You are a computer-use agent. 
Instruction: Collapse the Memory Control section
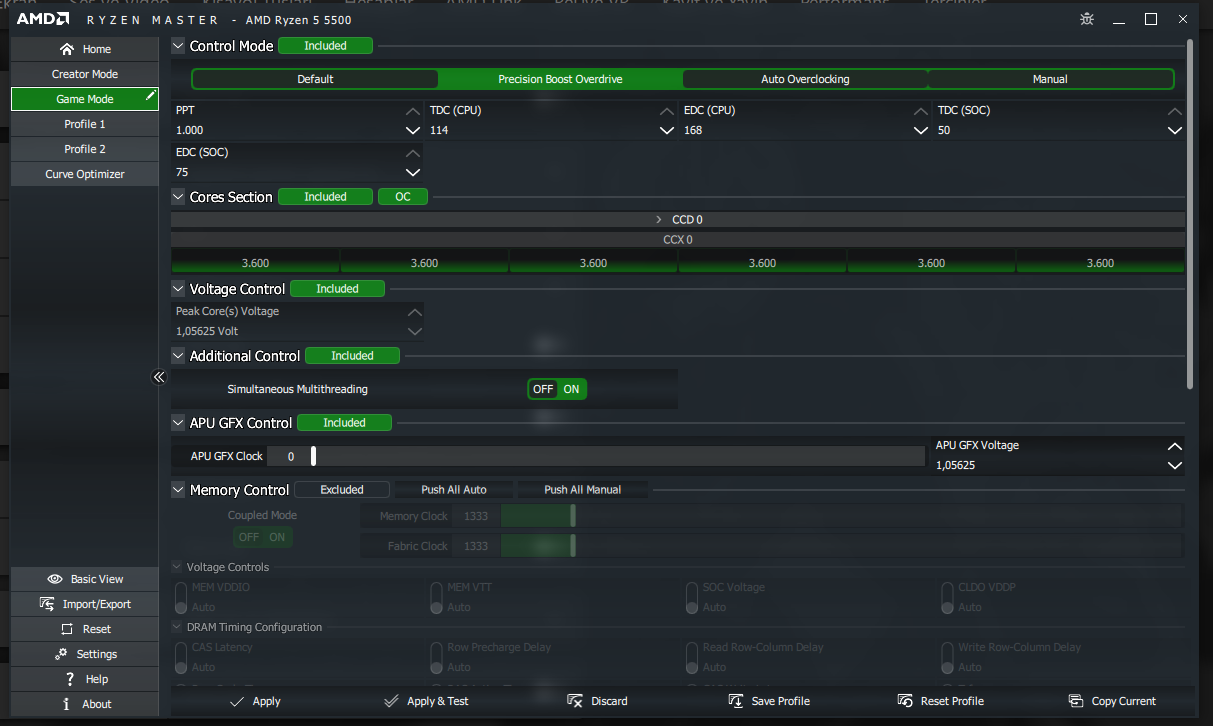(x=178, y=490)
